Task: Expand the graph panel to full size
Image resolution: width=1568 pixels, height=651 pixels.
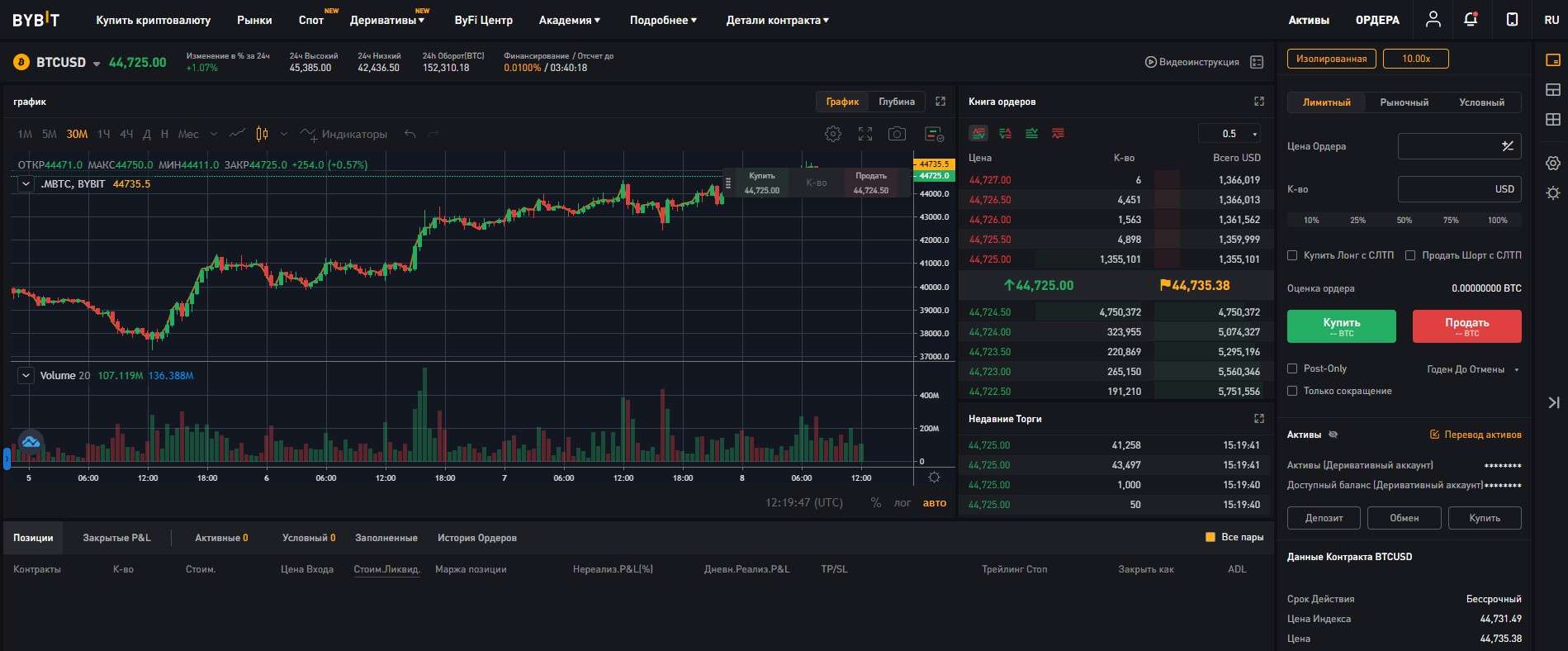Action: (940, 102)
